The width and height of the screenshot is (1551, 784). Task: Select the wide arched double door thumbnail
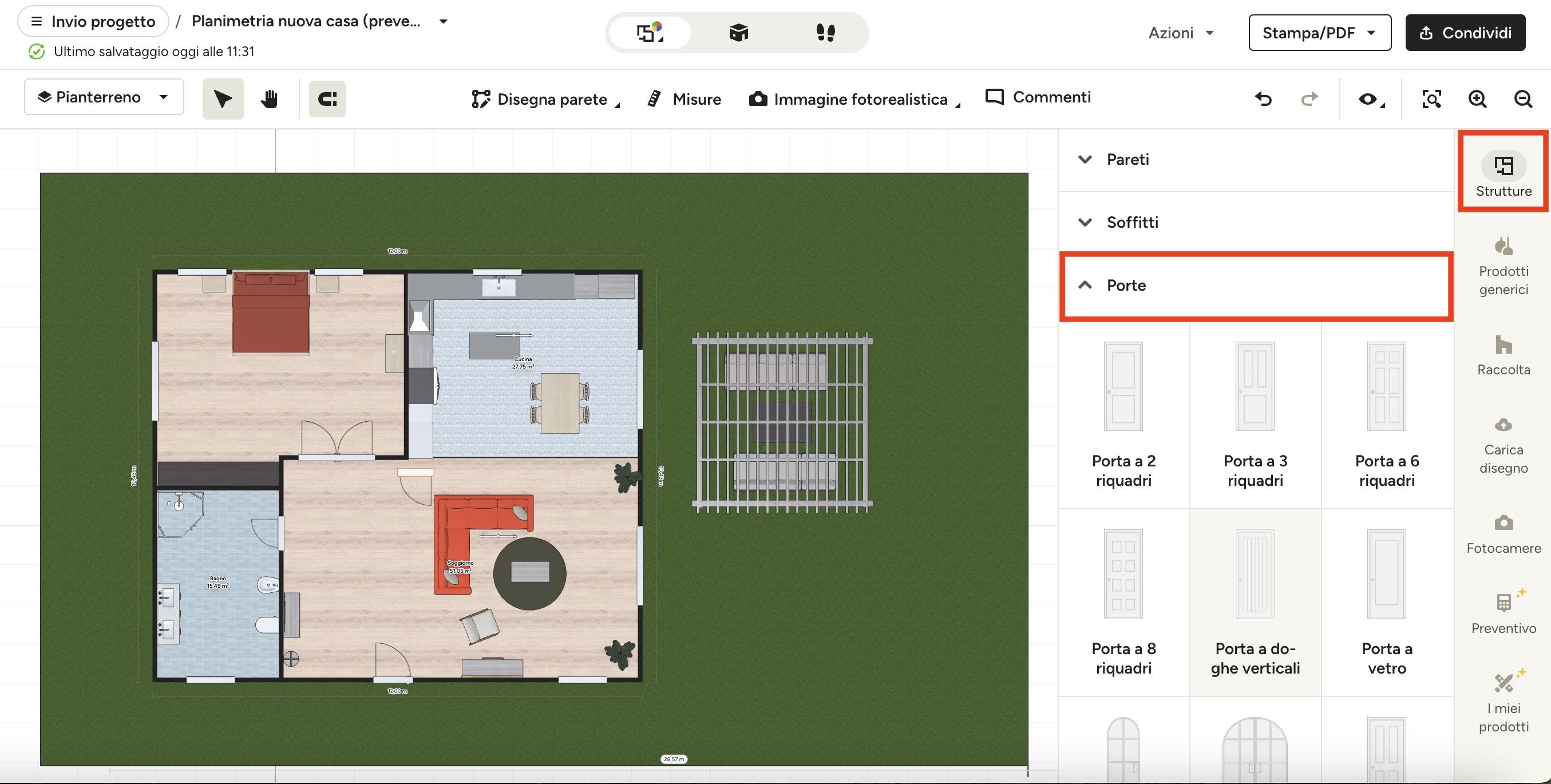(1255, 749)
